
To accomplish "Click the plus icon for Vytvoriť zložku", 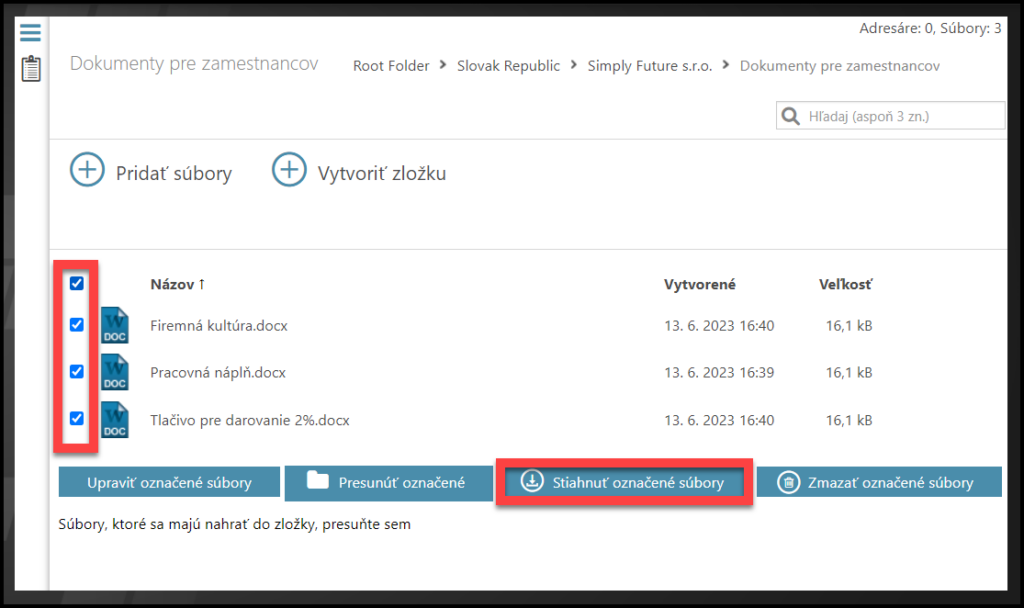I will click(x=289, y=170).
